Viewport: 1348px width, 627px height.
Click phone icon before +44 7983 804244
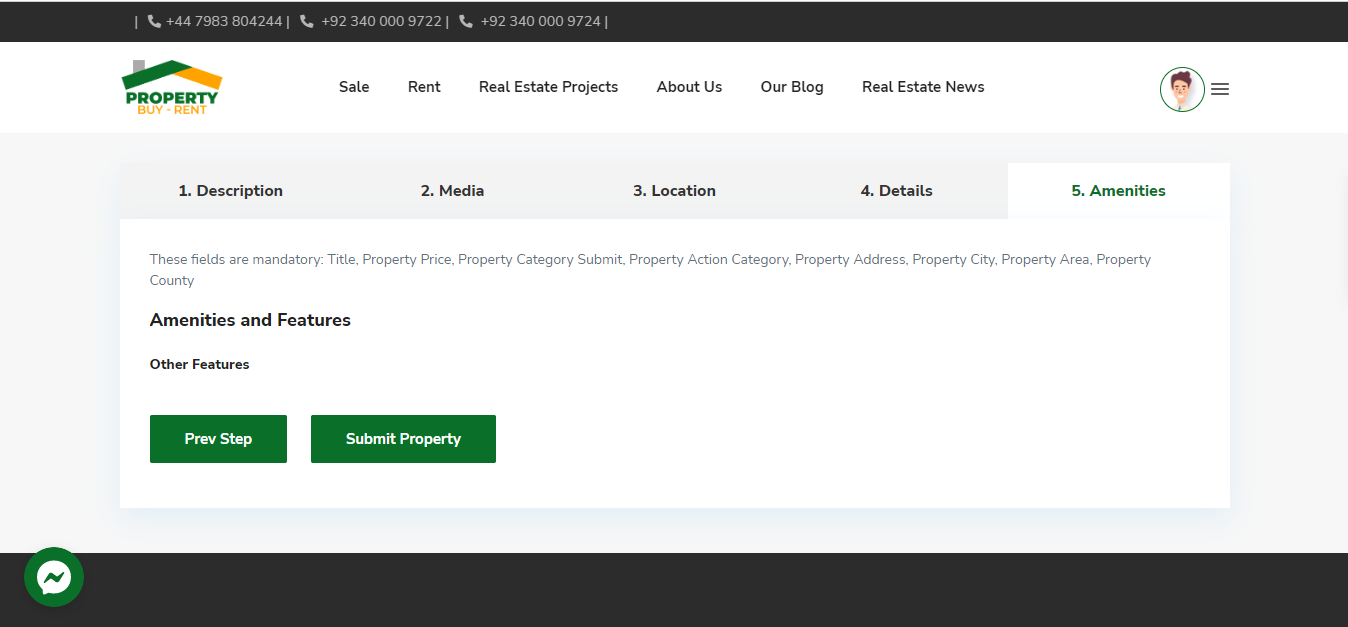pos(154,21)
